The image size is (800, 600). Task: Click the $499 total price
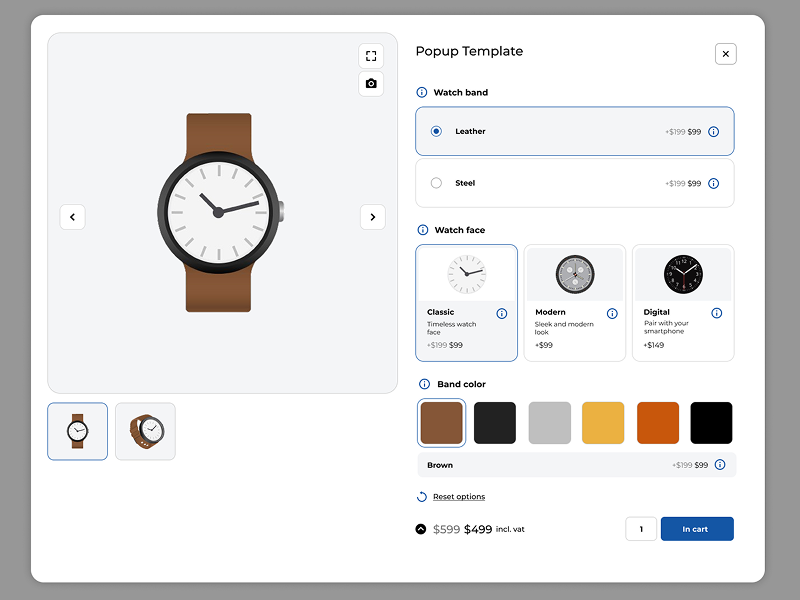478,529
